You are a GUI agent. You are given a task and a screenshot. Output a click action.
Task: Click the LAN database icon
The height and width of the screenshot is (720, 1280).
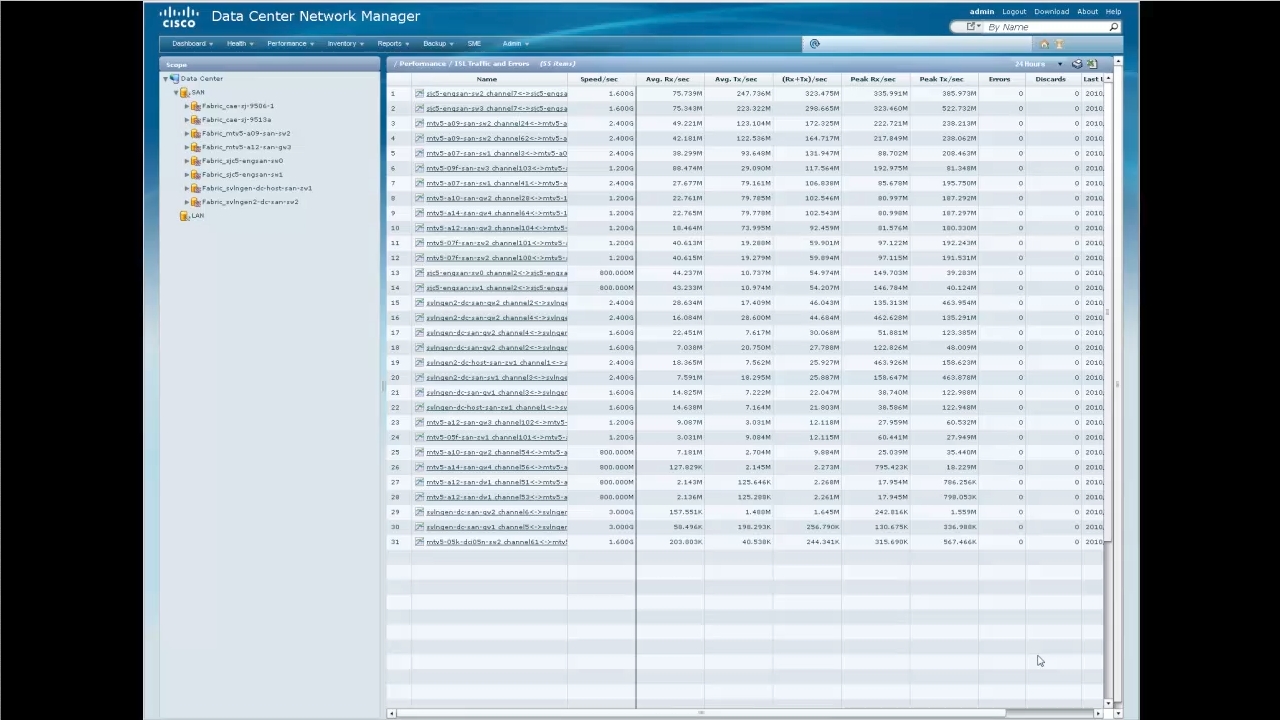pos(185,215)
